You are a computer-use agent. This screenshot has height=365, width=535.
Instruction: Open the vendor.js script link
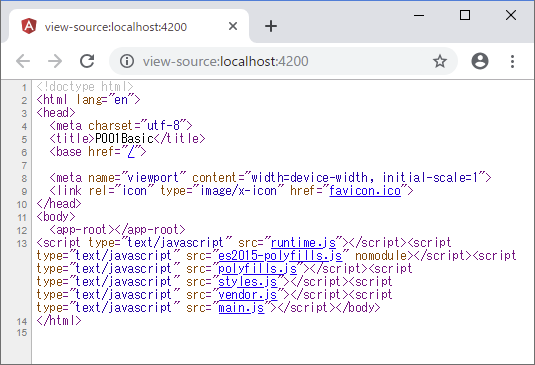pos(248,295)
